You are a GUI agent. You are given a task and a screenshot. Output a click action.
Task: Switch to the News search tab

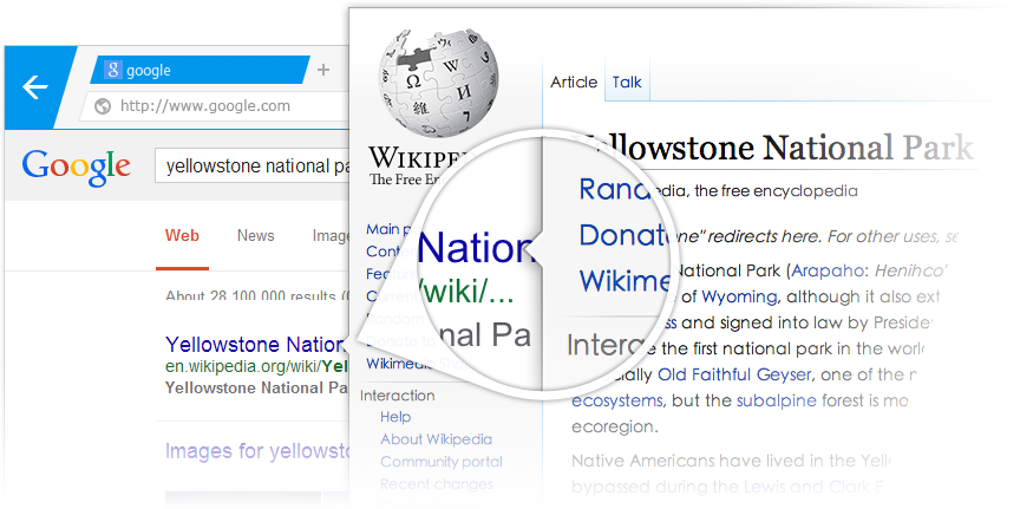[x=256, y=236]
